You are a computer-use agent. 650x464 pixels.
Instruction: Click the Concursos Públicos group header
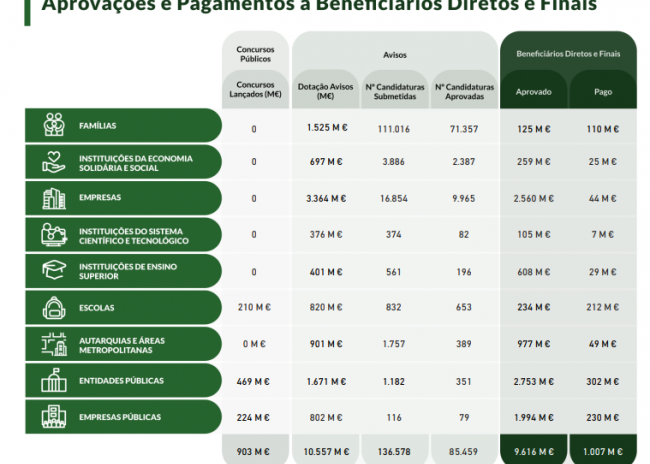(255, 54)
